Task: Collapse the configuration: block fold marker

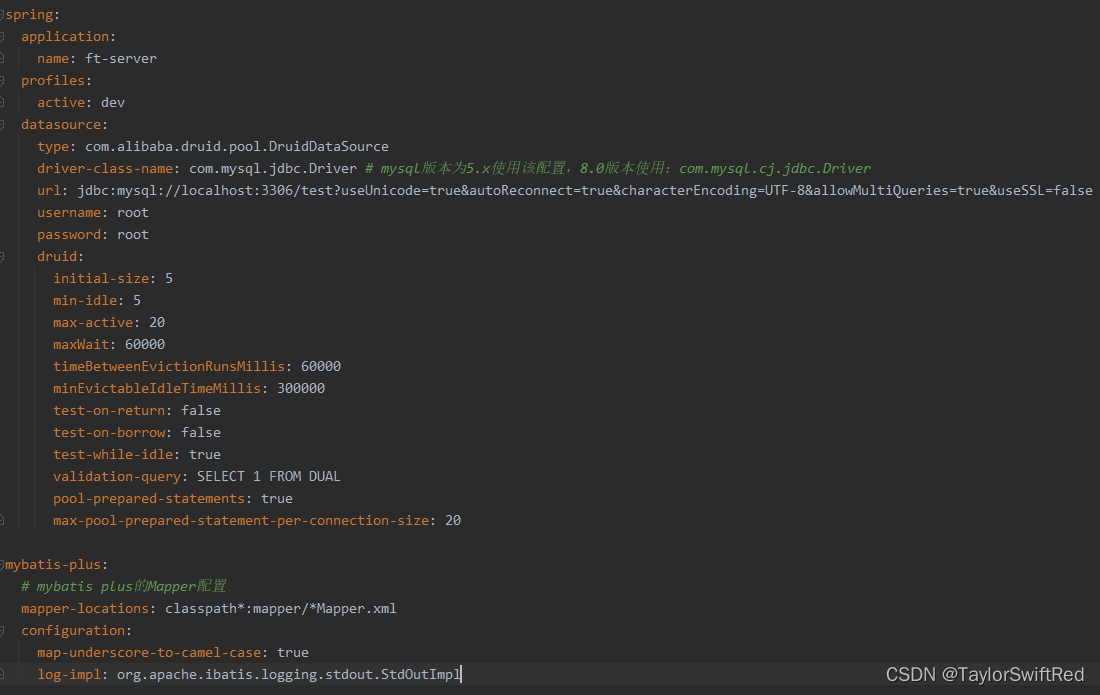Action: 2,630
